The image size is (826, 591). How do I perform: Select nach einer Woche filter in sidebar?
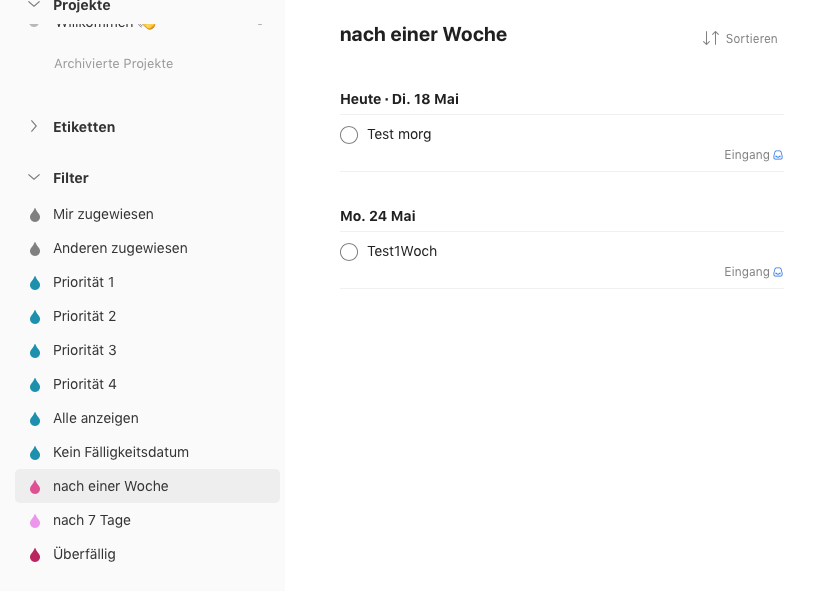(148, 486)
